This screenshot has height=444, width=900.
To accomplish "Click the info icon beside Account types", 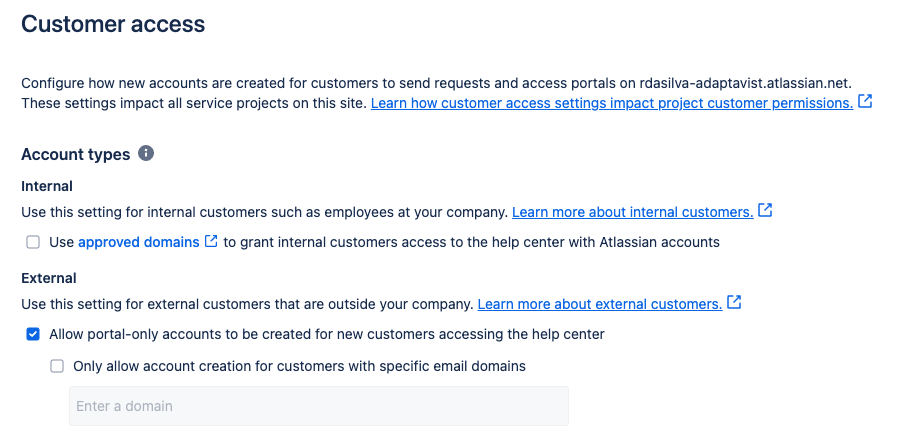I will [146, 154].
